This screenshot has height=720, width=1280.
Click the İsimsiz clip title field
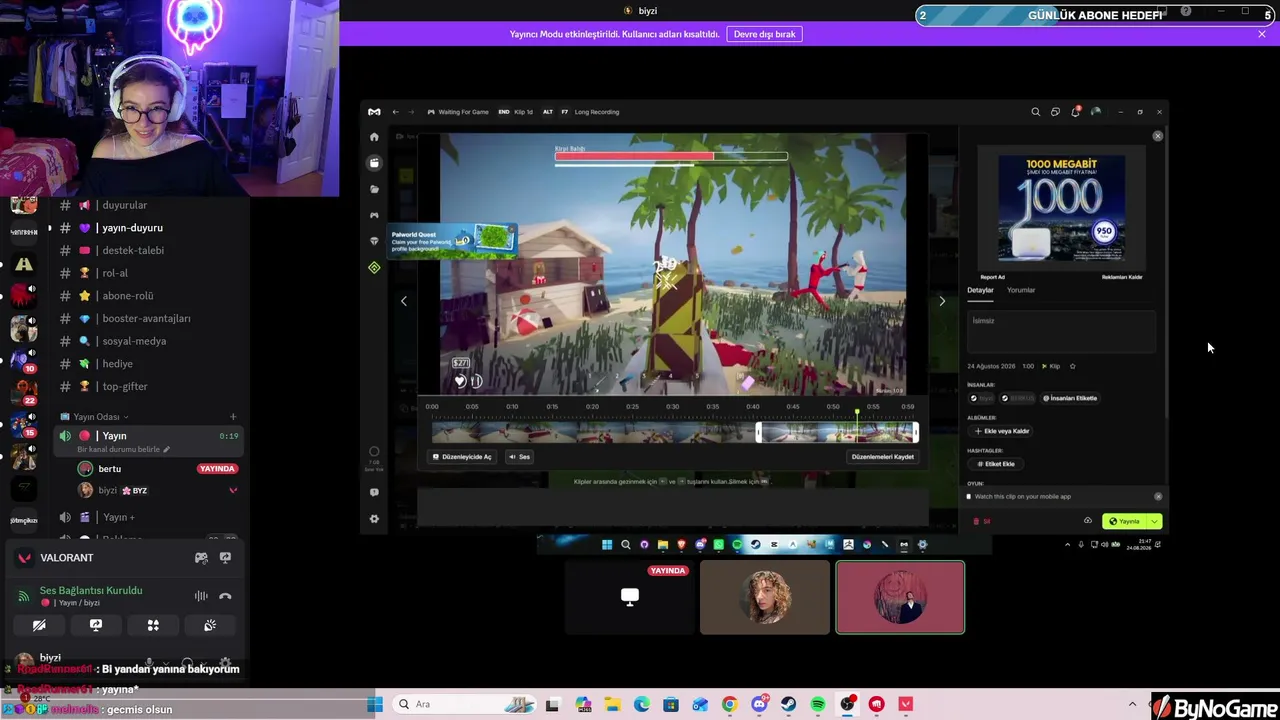[x=1061, y=331]
